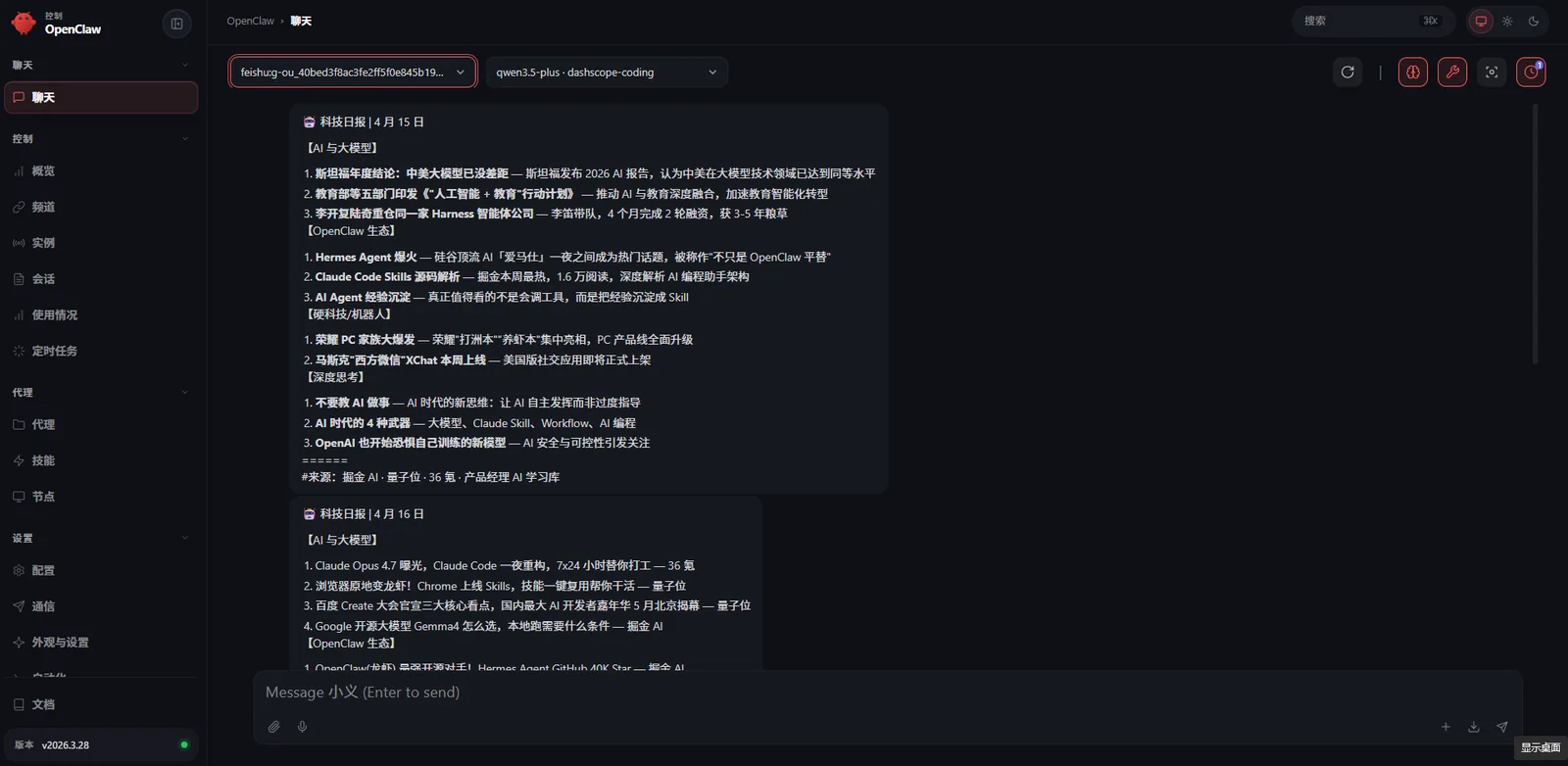This screenshot has width=1568, height=766.
Task: Open the 聊天 chat page
Action: [x=101, y=98]
